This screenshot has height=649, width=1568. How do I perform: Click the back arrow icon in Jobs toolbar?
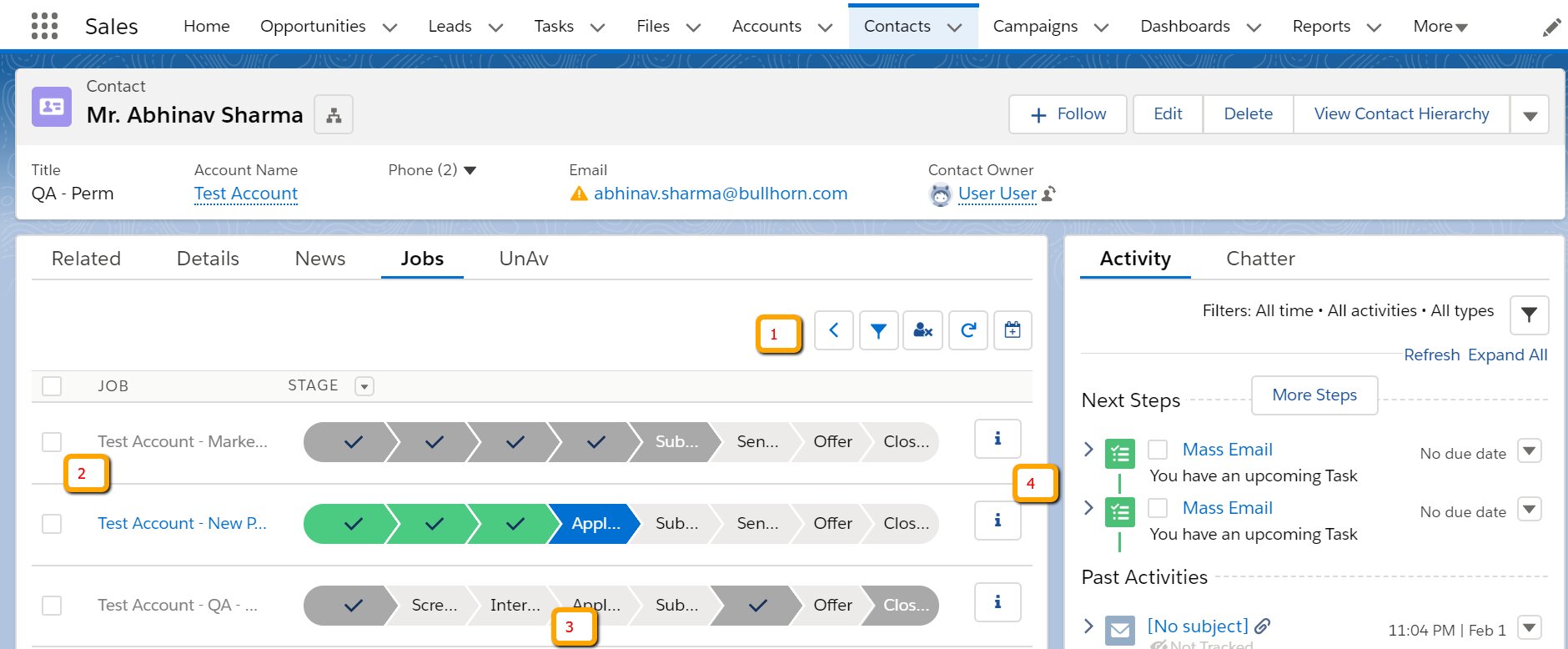point(833,330)
